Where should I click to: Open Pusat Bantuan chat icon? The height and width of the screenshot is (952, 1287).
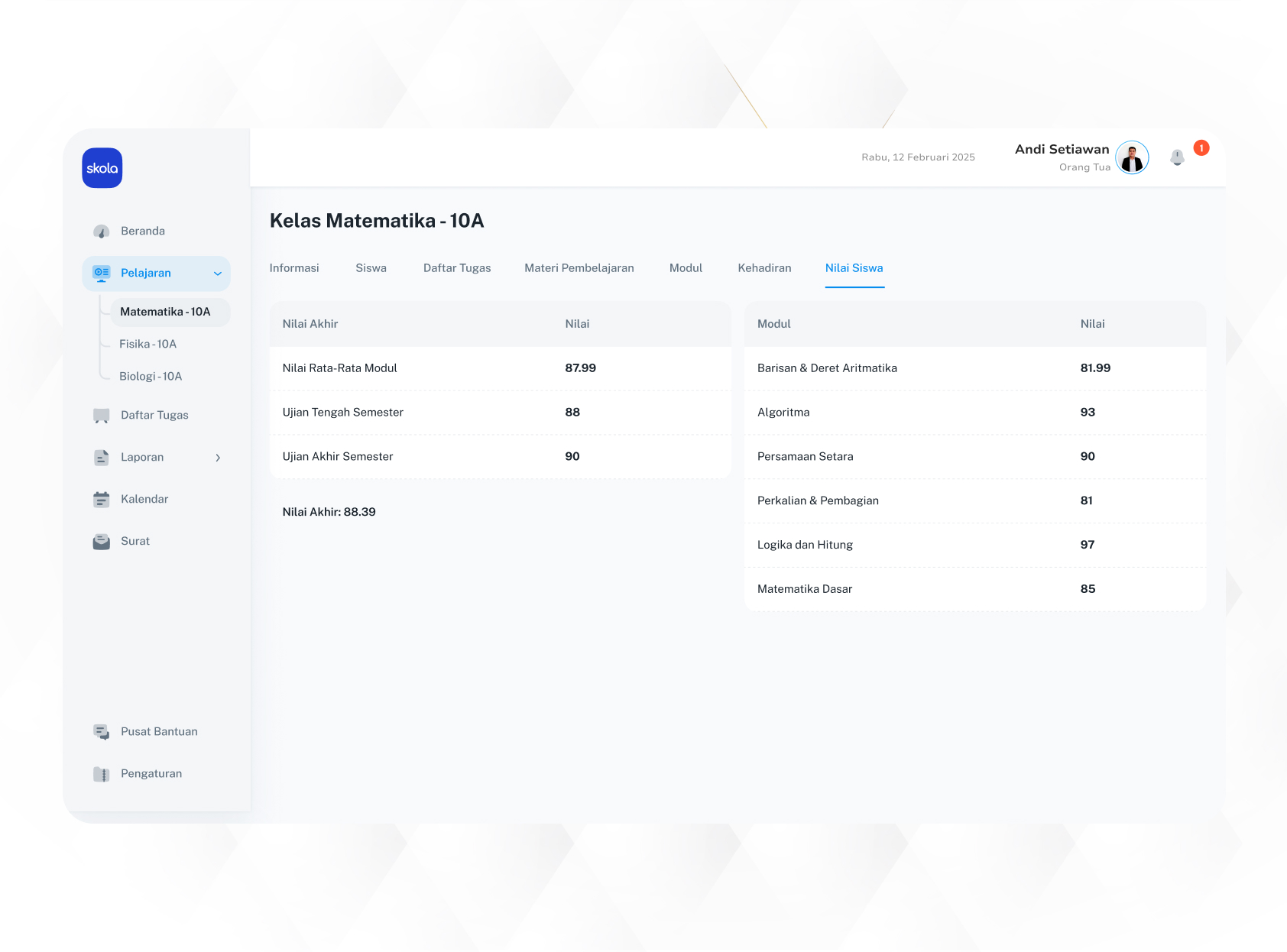coord(101,732)
